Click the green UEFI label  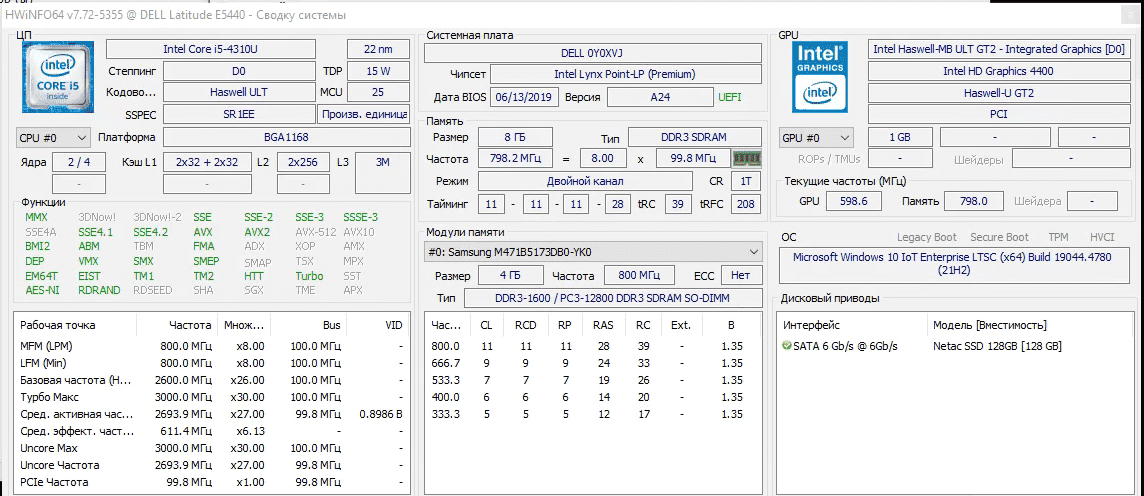point(730,97)
